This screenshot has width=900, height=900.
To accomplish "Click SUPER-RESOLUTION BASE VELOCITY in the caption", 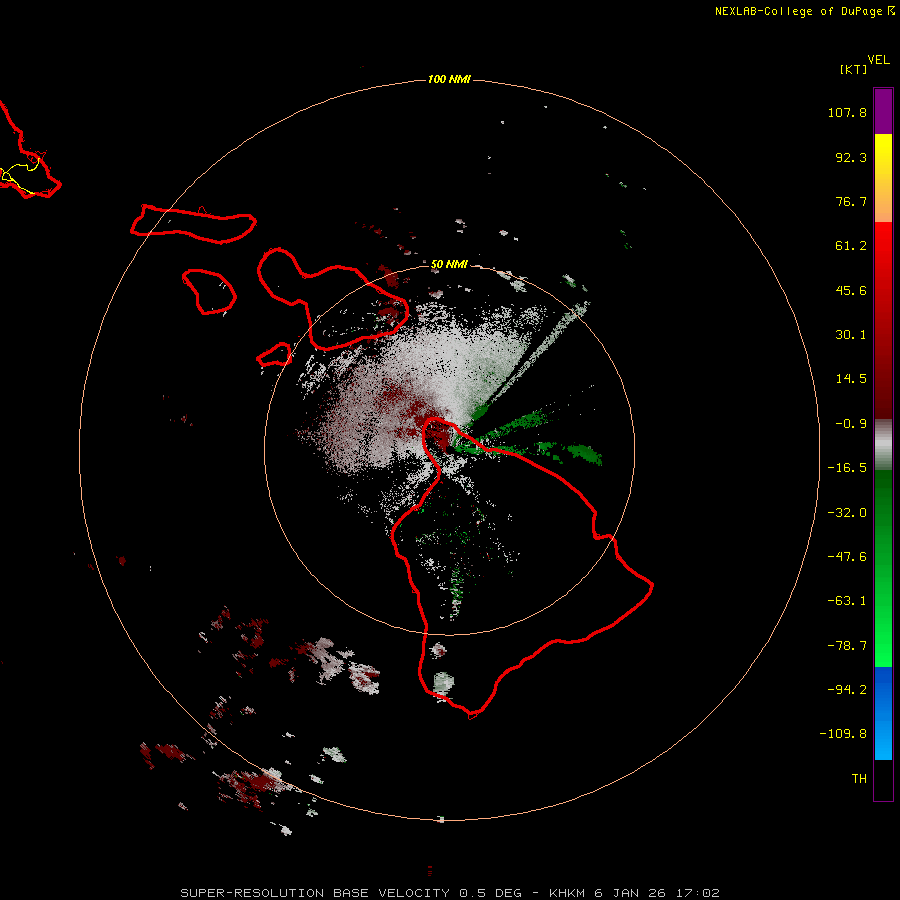I will pyautogui.click(x=315, y=893).
